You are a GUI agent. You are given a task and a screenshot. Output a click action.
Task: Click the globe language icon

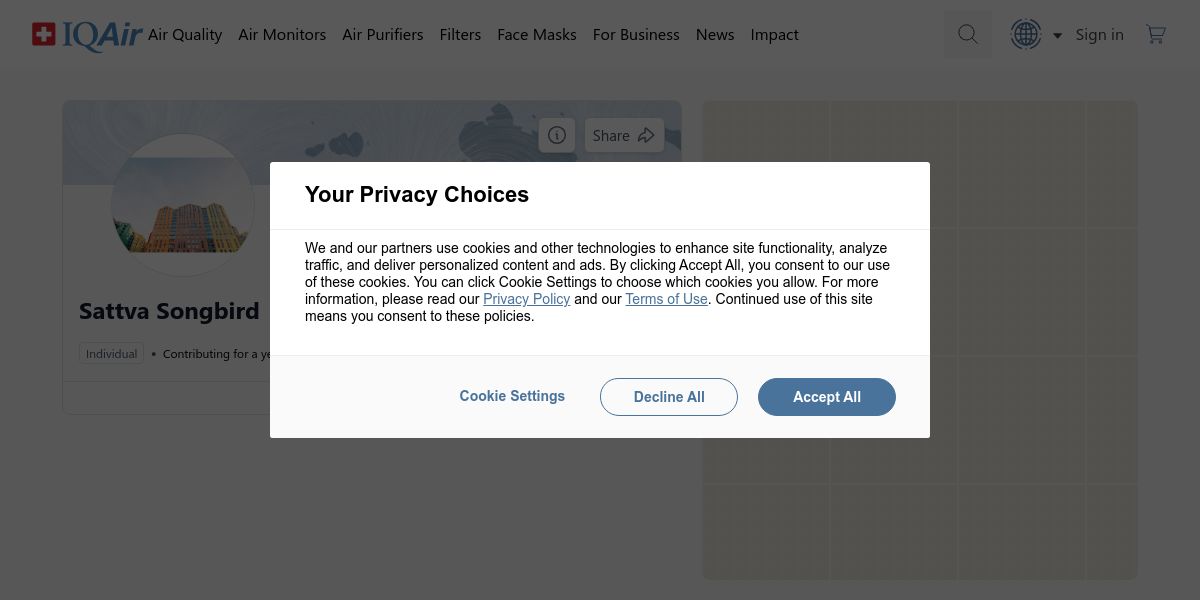click(1026, 34)
